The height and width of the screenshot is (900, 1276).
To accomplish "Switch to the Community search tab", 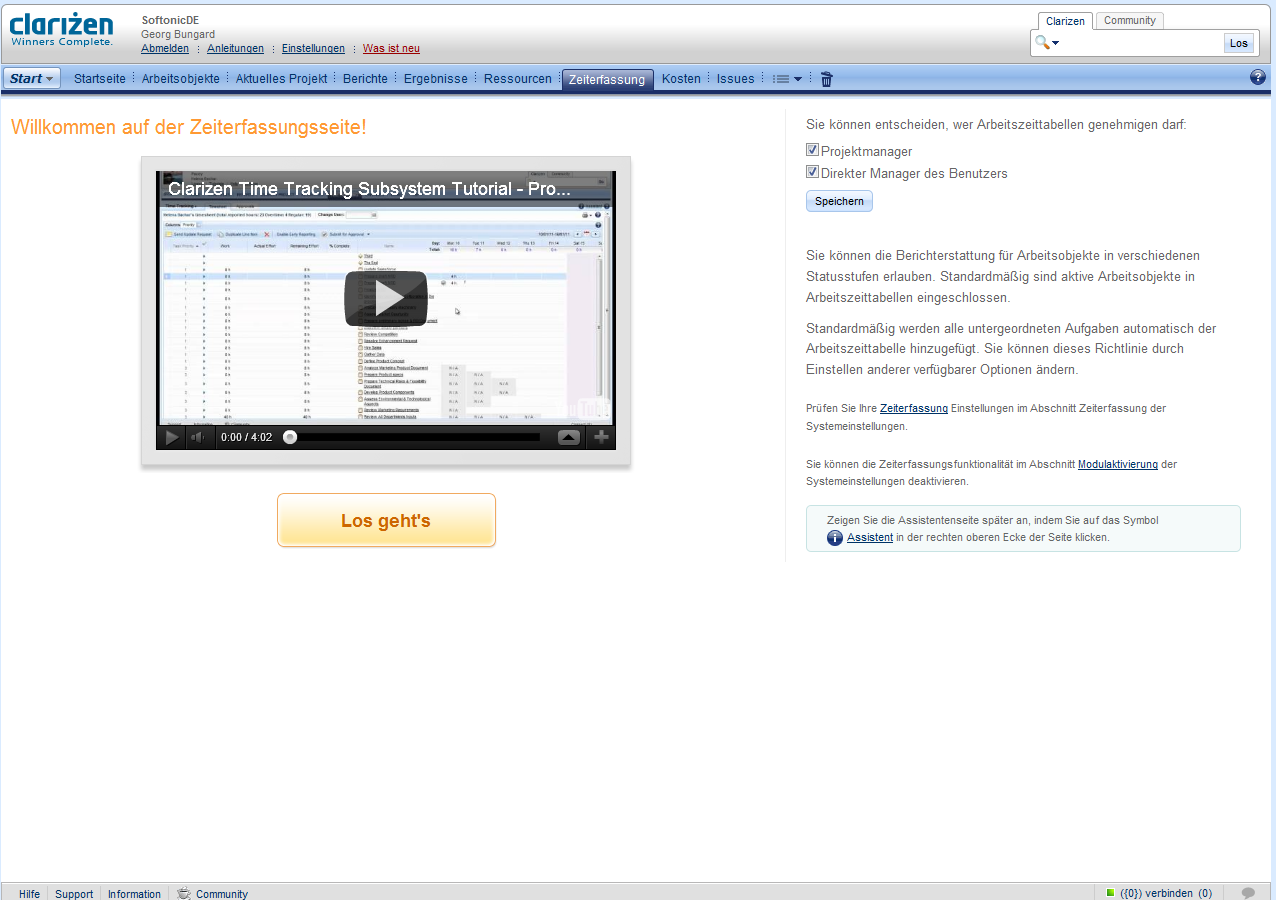I will click(x=1129, y=20).
